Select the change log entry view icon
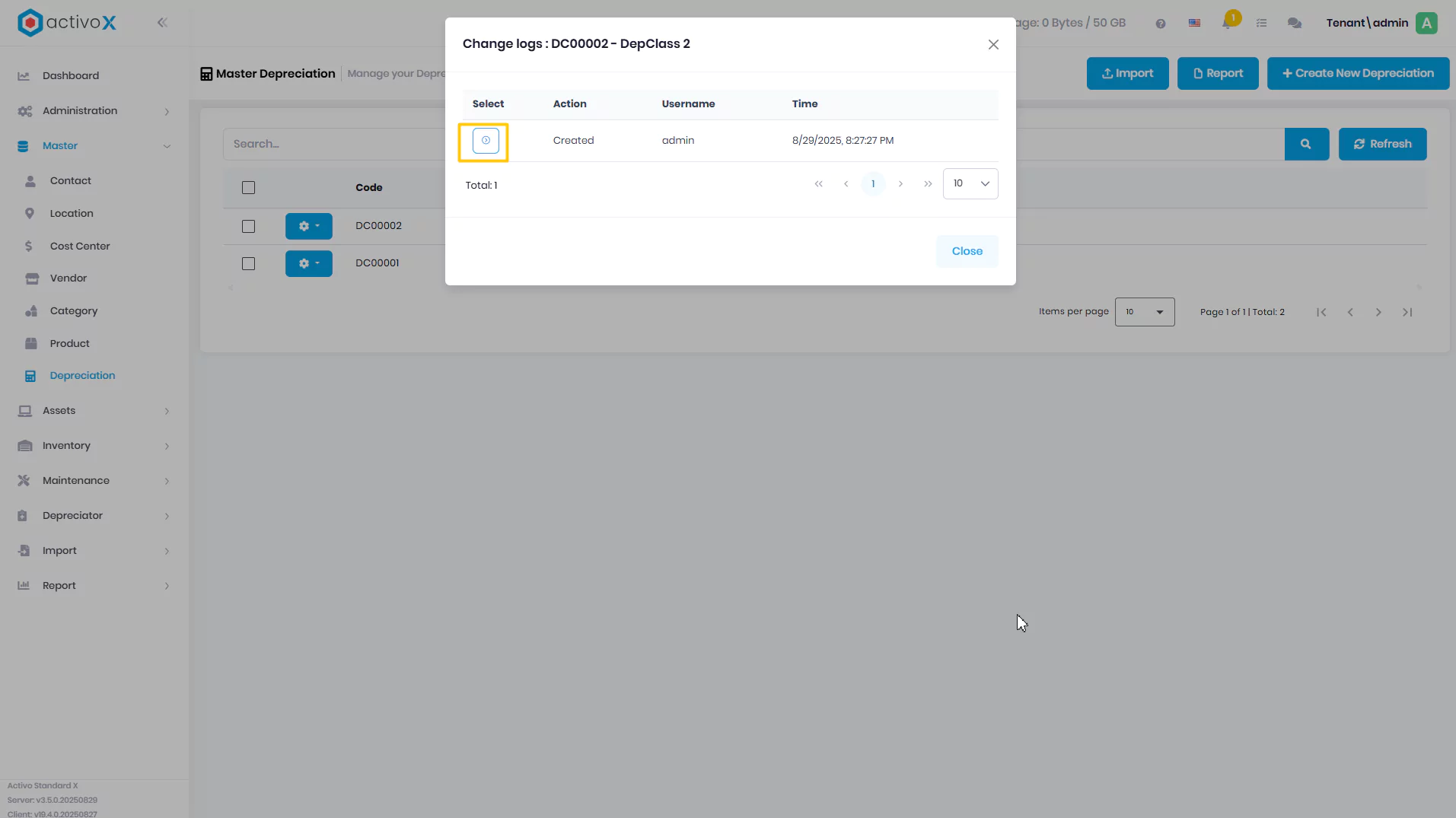The image size is (1456, 818). coord(486,141)
